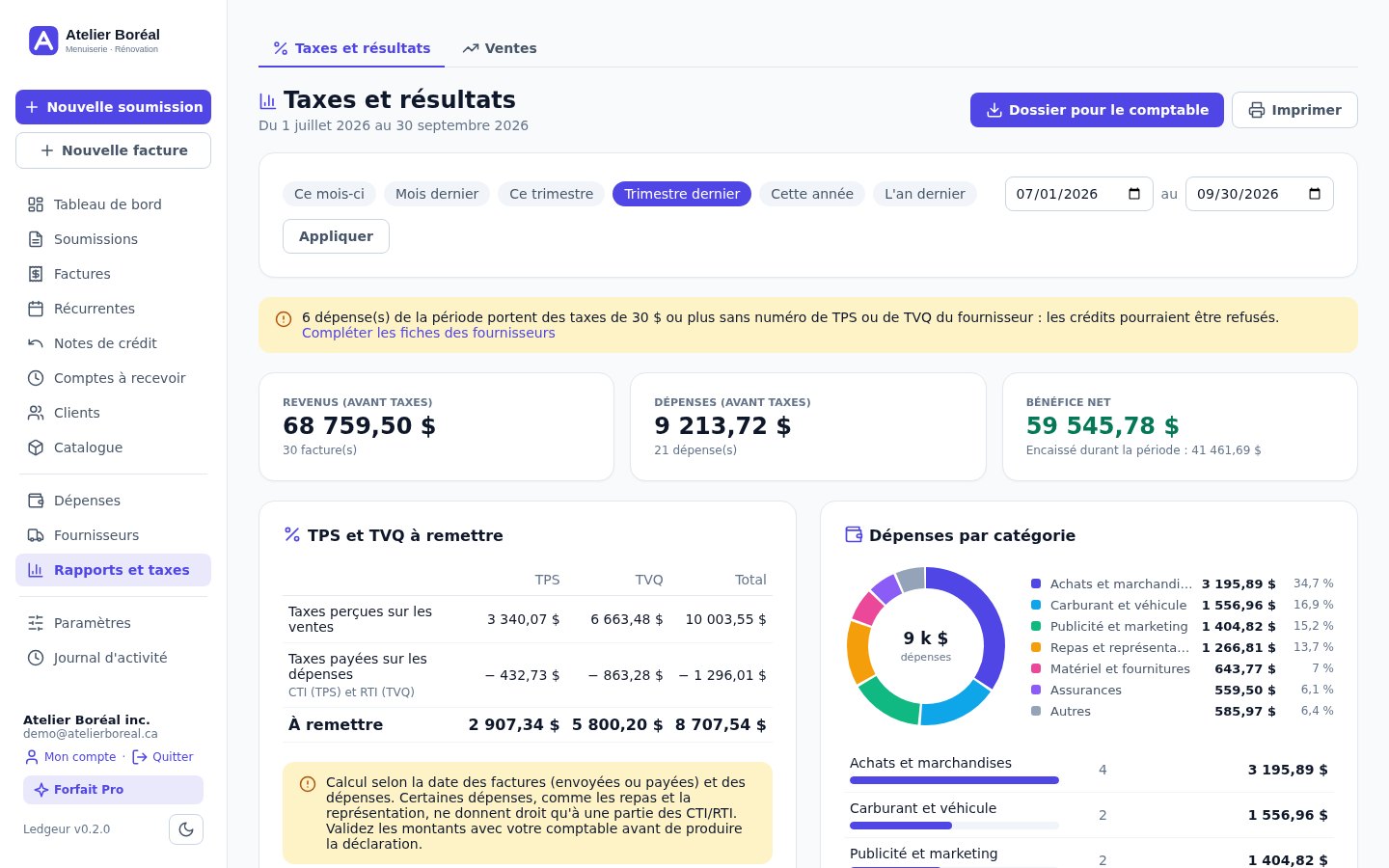Switch to the Ventes tab
Viewport: 1389px width, 868px height.
point(500,48)
